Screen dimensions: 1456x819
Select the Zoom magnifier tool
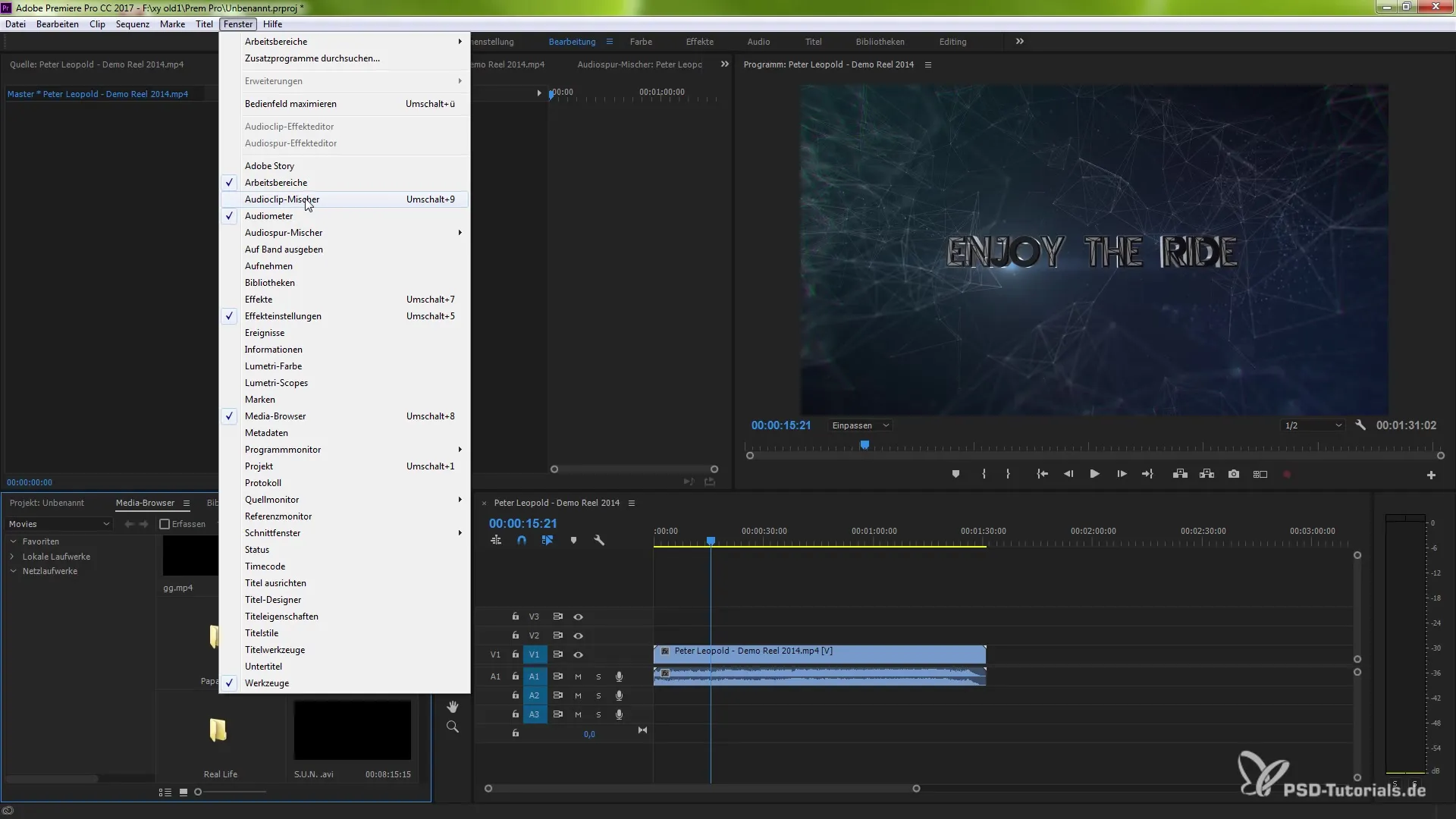[x=453, y=726]
